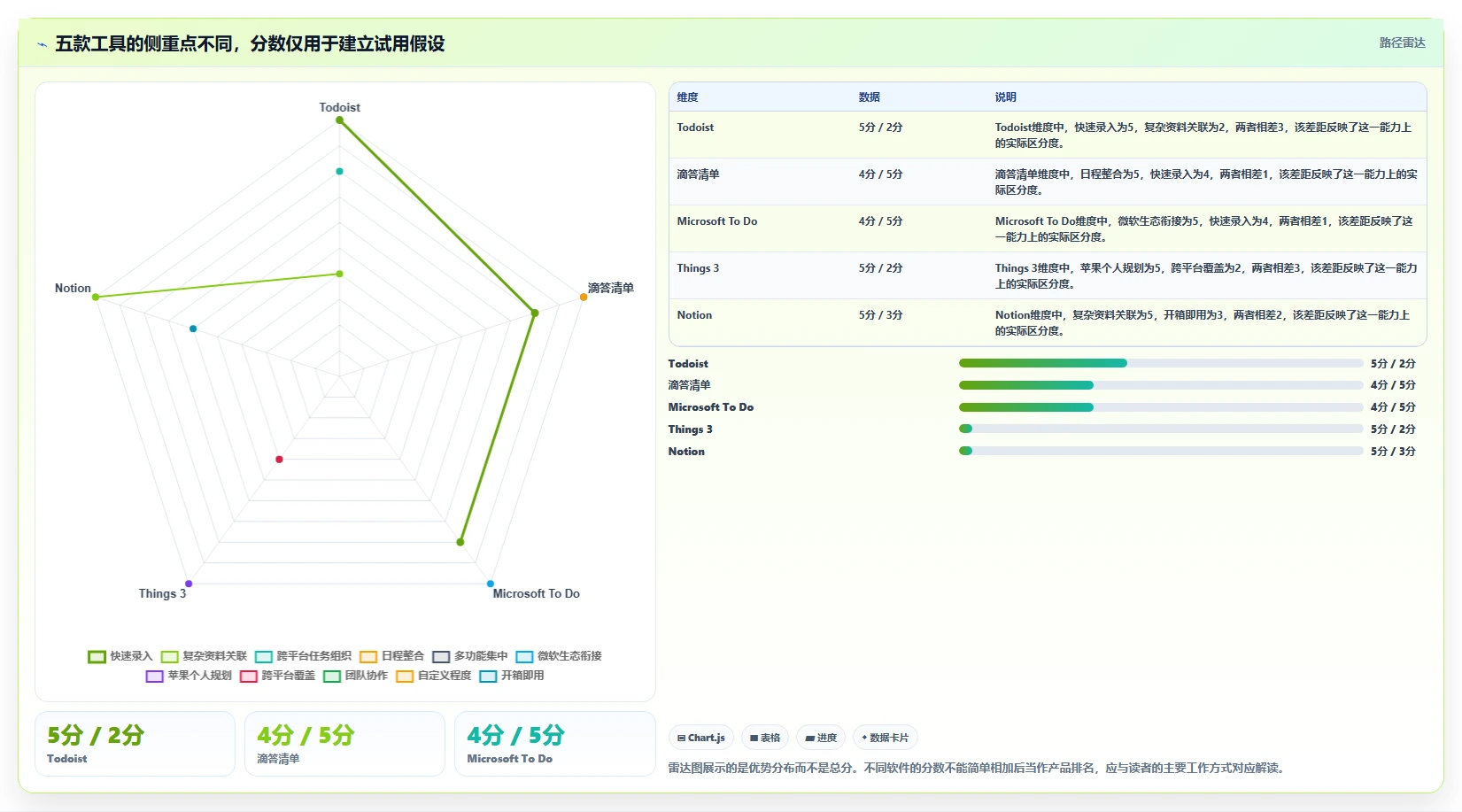Click the Notion progress bar
The image size is (1462, 812).
point(1161,451)
